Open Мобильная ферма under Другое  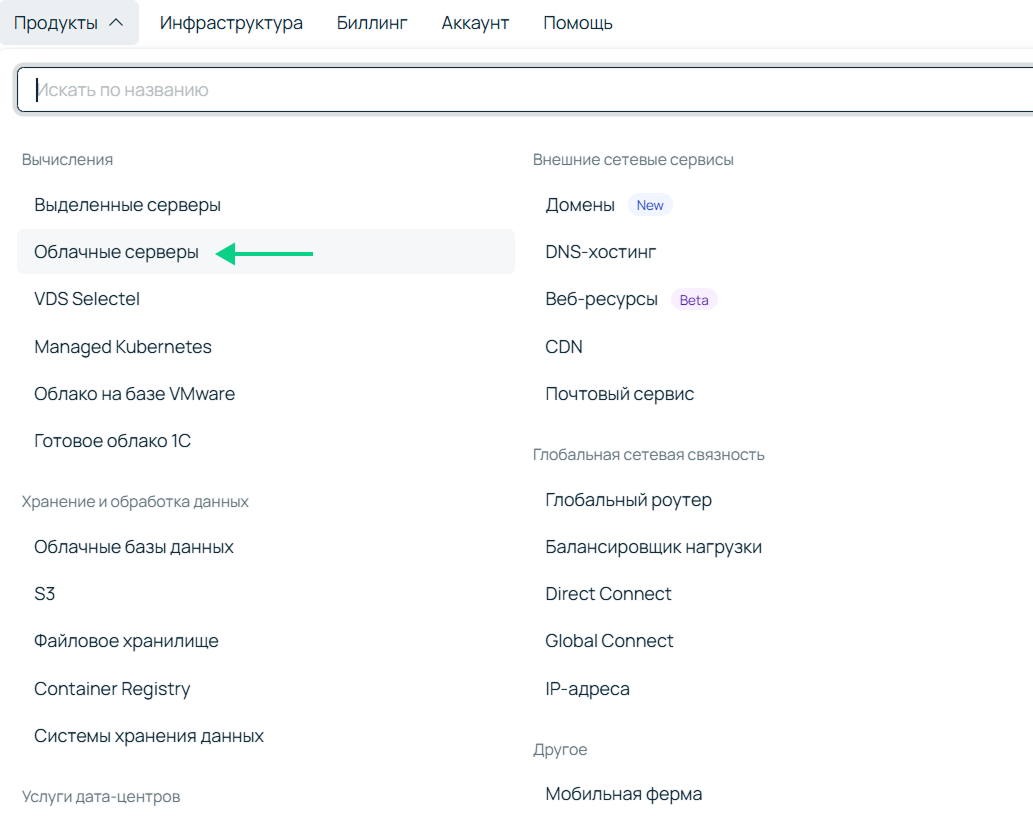(623, 793)
